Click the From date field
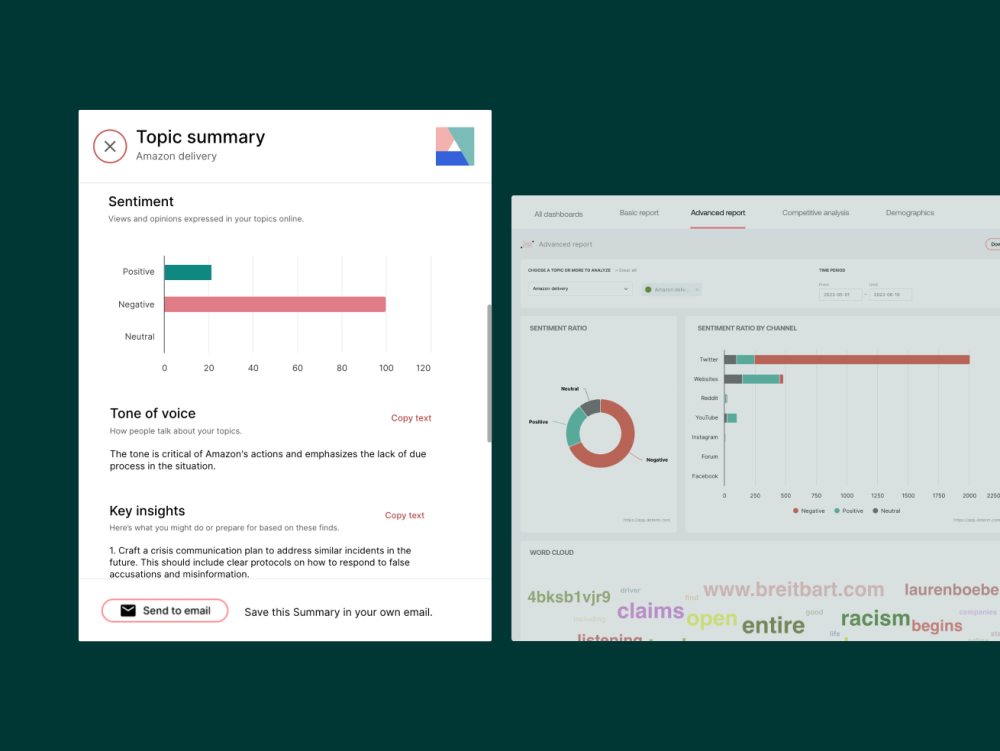 (840, 295)
